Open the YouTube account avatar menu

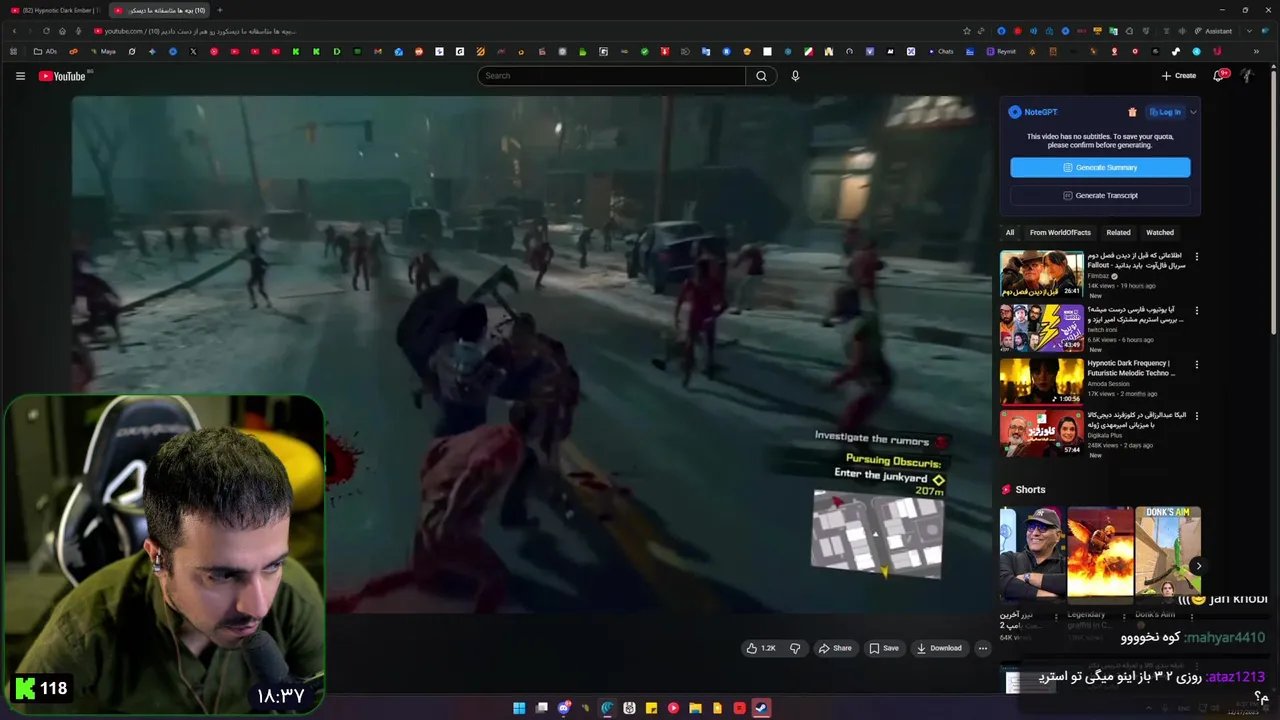tap(1247, 76)
